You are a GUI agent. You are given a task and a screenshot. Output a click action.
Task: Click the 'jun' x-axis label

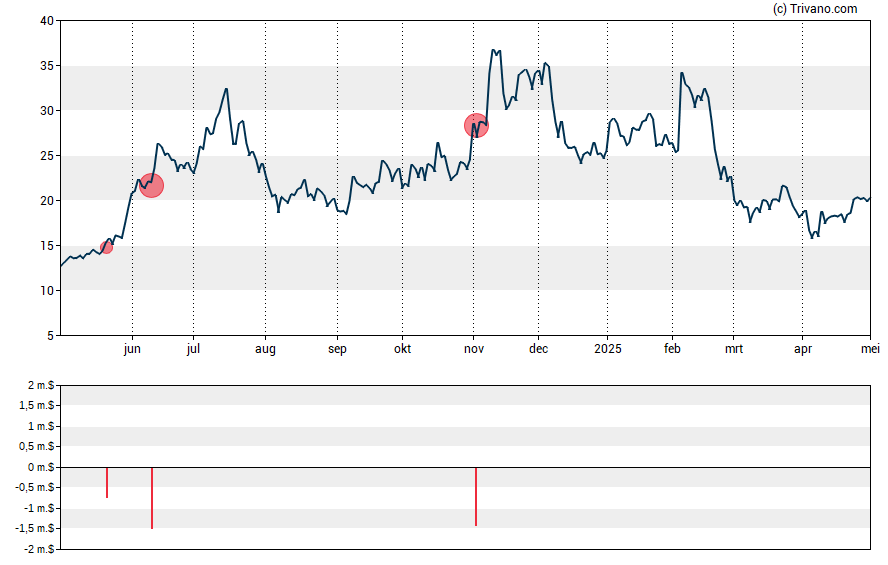coord(132,349)
